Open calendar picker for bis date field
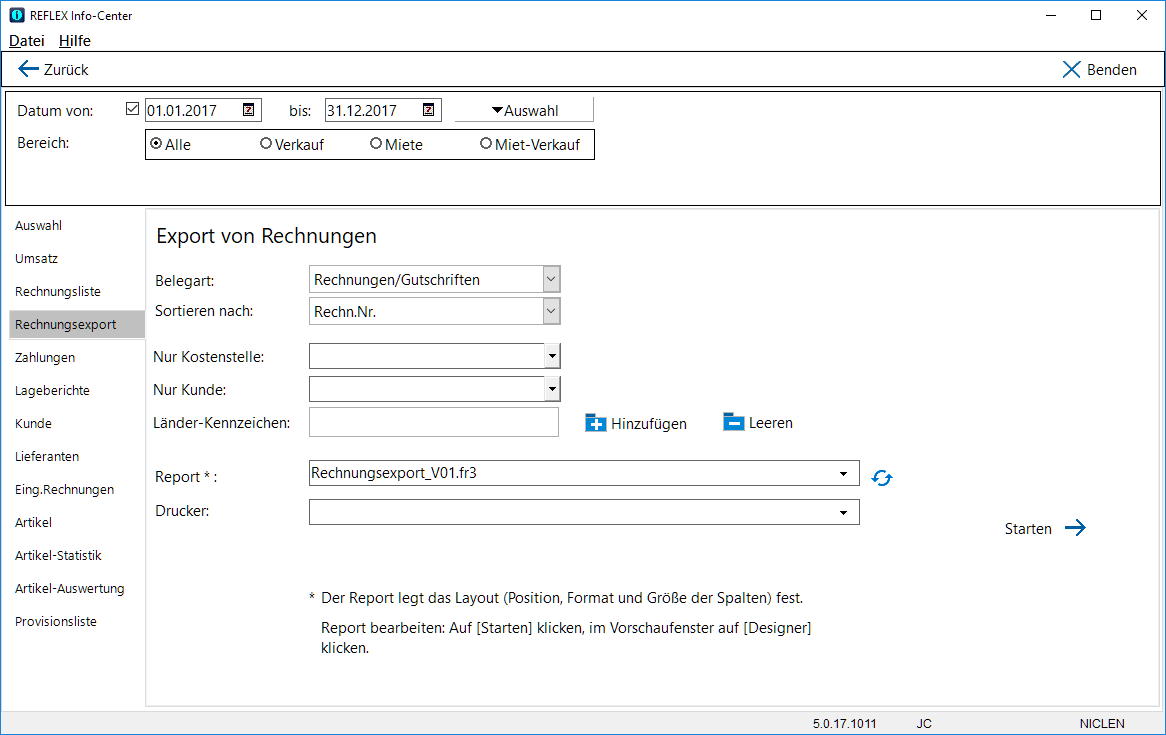The height and width of the screenshot is (735, 1166). point(428,110)
